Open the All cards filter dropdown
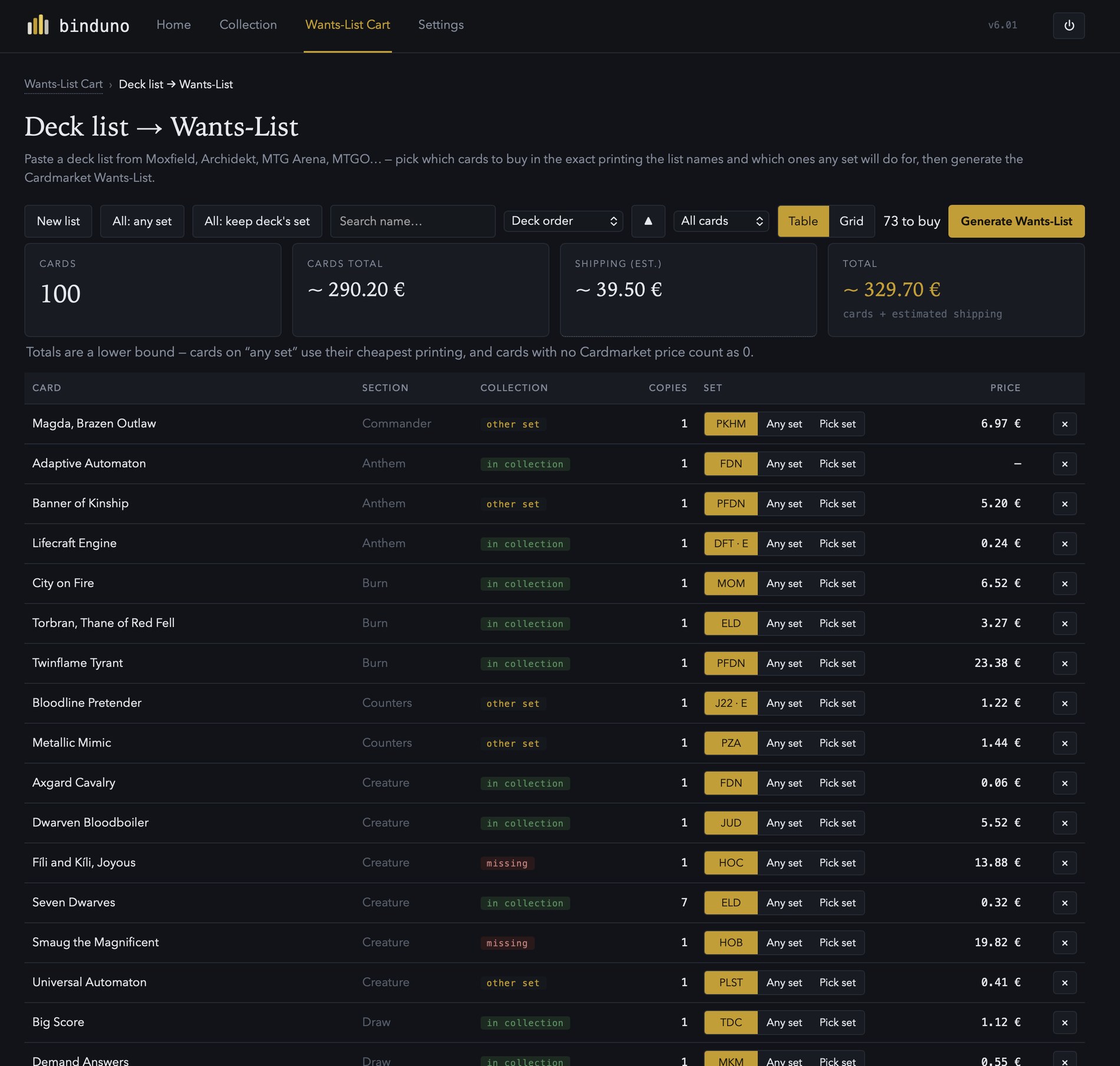 [x=721, y=221]
